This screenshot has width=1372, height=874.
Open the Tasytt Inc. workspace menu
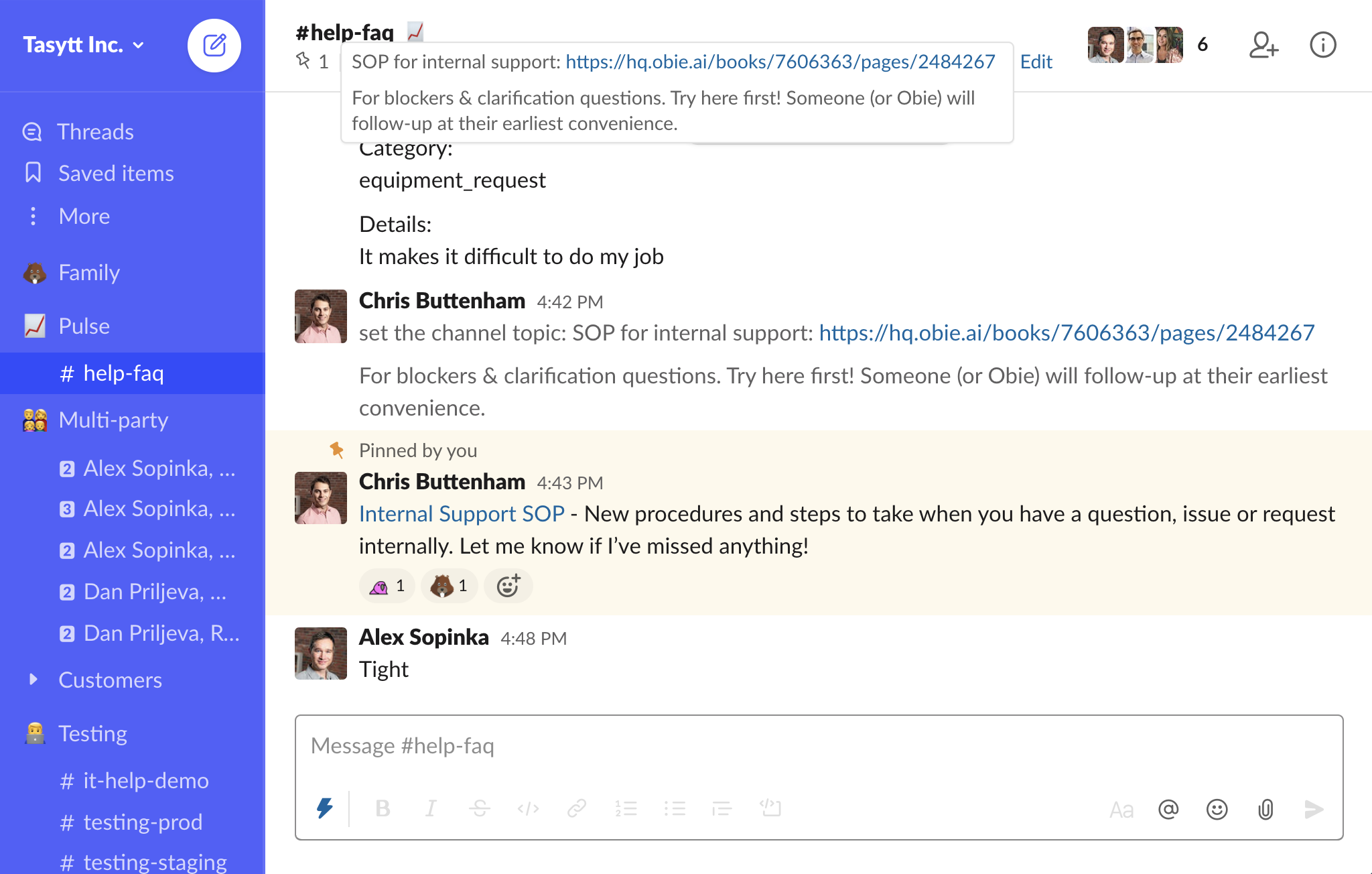[84, 45]
